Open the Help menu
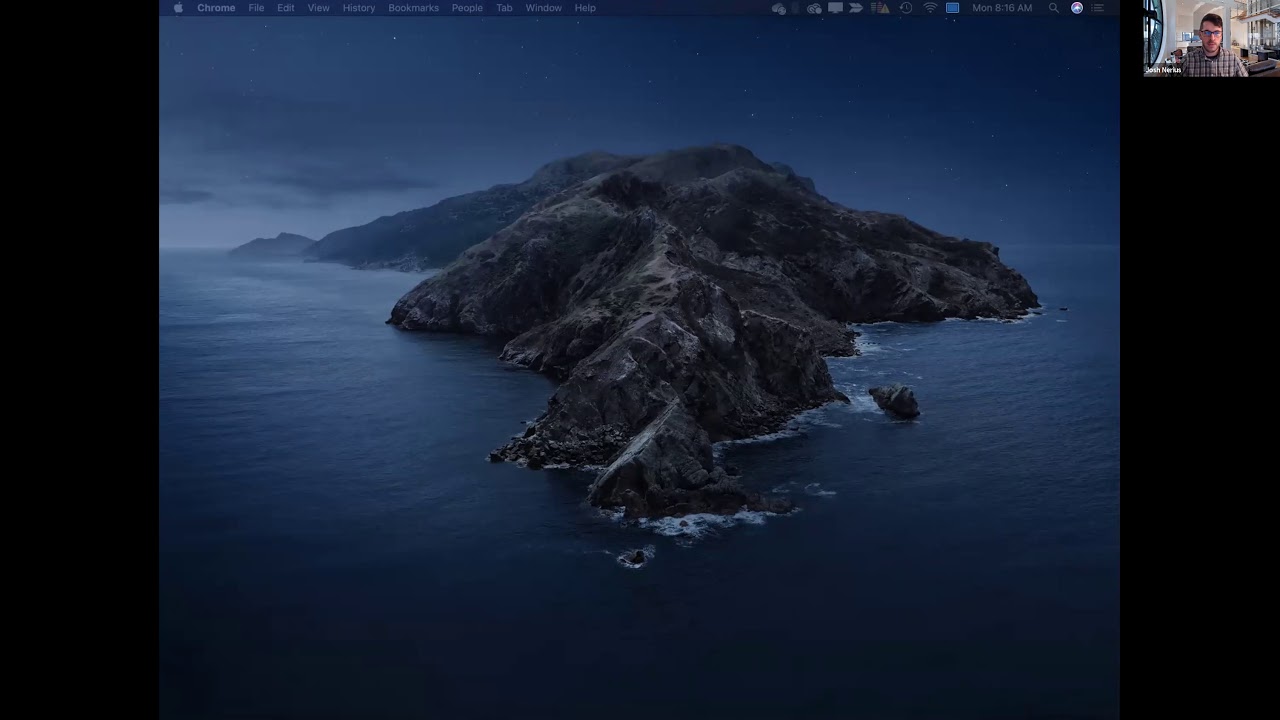Viewport: 1280px width, 720px height. coord(585,8)
